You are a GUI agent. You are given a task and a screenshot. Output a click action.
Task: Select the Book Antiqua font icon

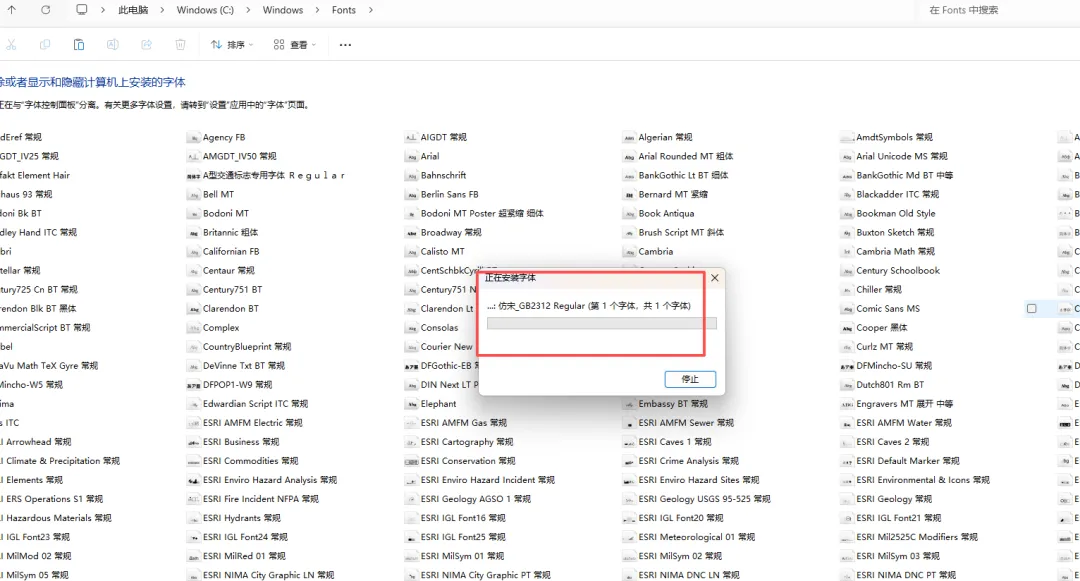click(629, 214)
